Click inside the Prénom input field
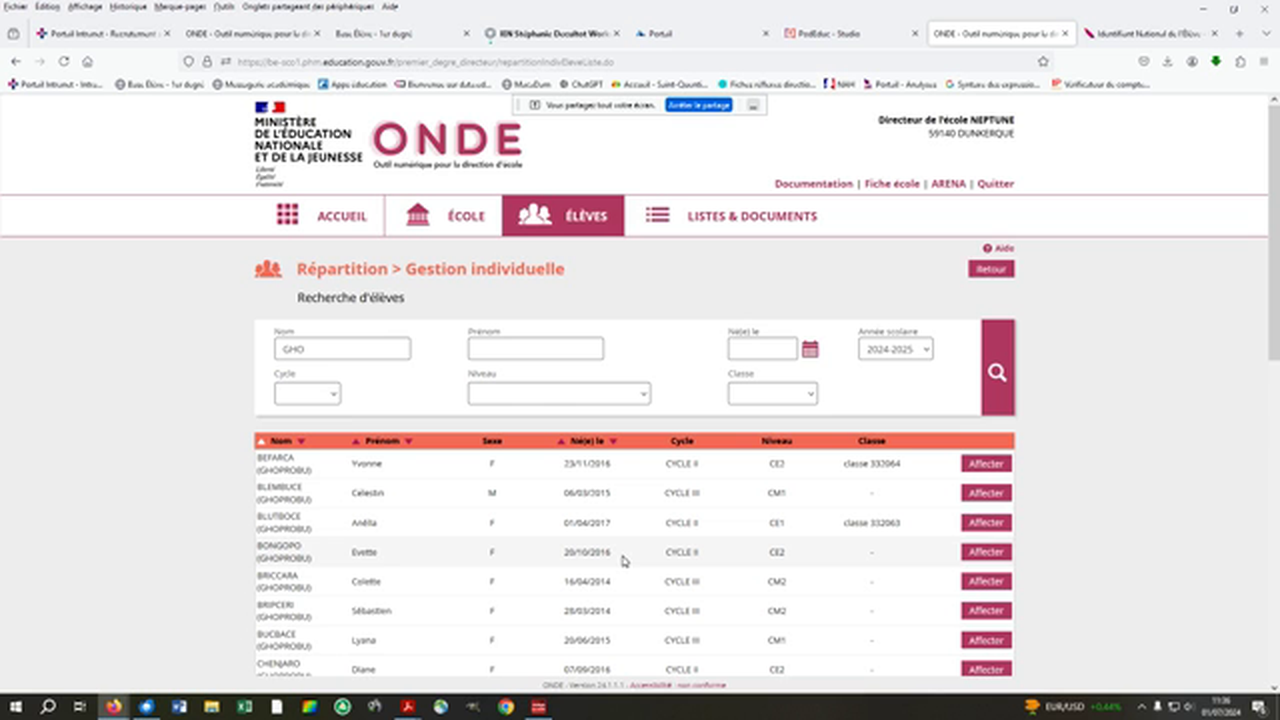The image size is (1280, 720). click(x=535, y=348)
